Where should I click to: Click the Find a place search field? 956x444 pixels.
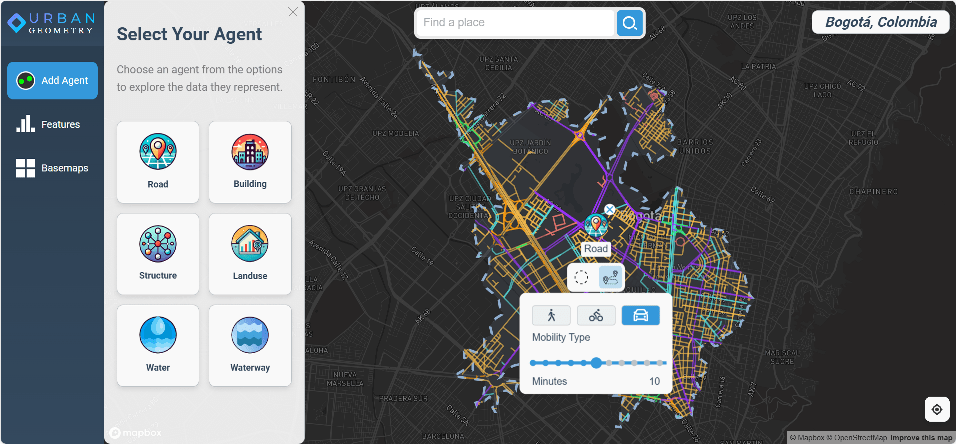click(x=515, y=23)
